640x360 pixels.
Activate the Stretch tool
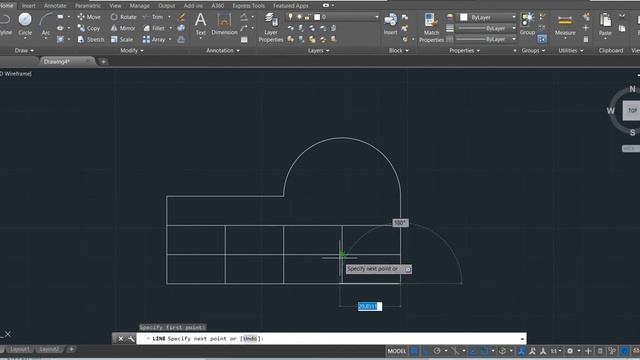coord(91,40)
